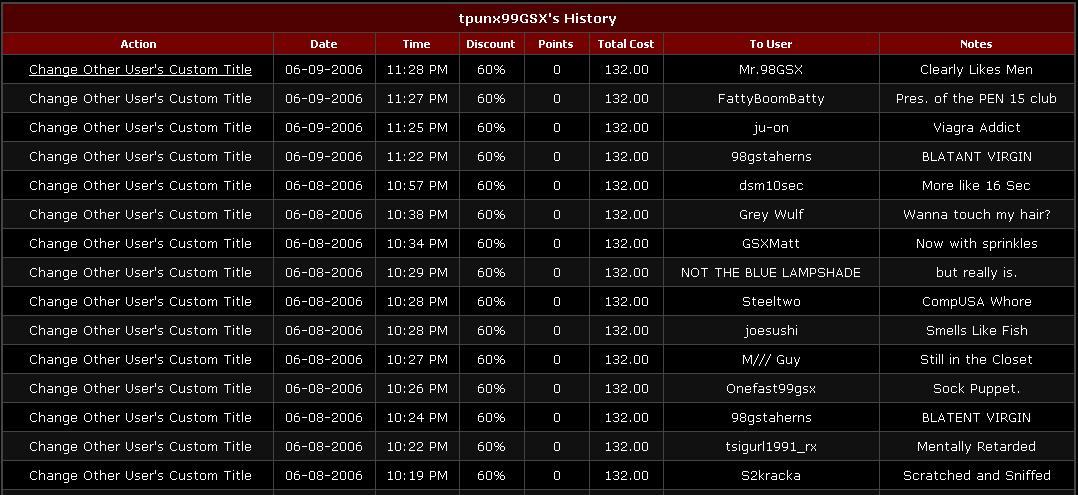Select the FattyBoomBatty user cell
Viewport: 1078px width, 495px height.
click(771, 99)
